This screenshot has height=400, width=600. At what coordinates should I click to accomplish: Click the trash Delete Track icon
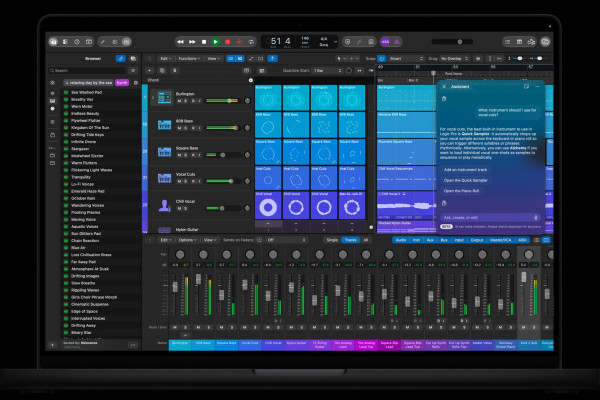[174, 70]
